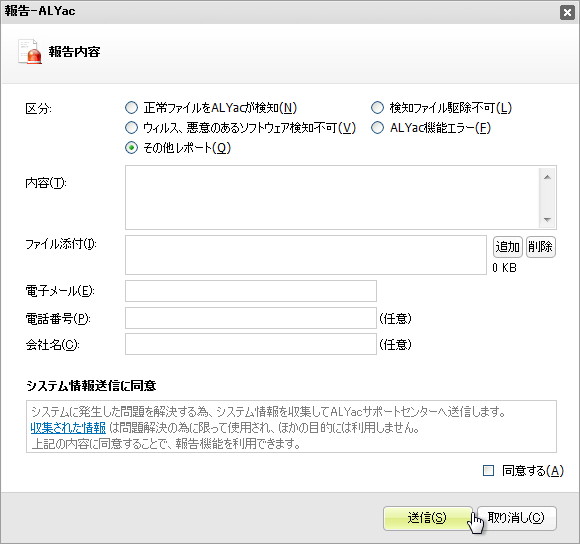Click the (任意) note beside 電話番号
The width and height of the screenshot is (580, 544).
pyautogui.click(x=395, y=318)
